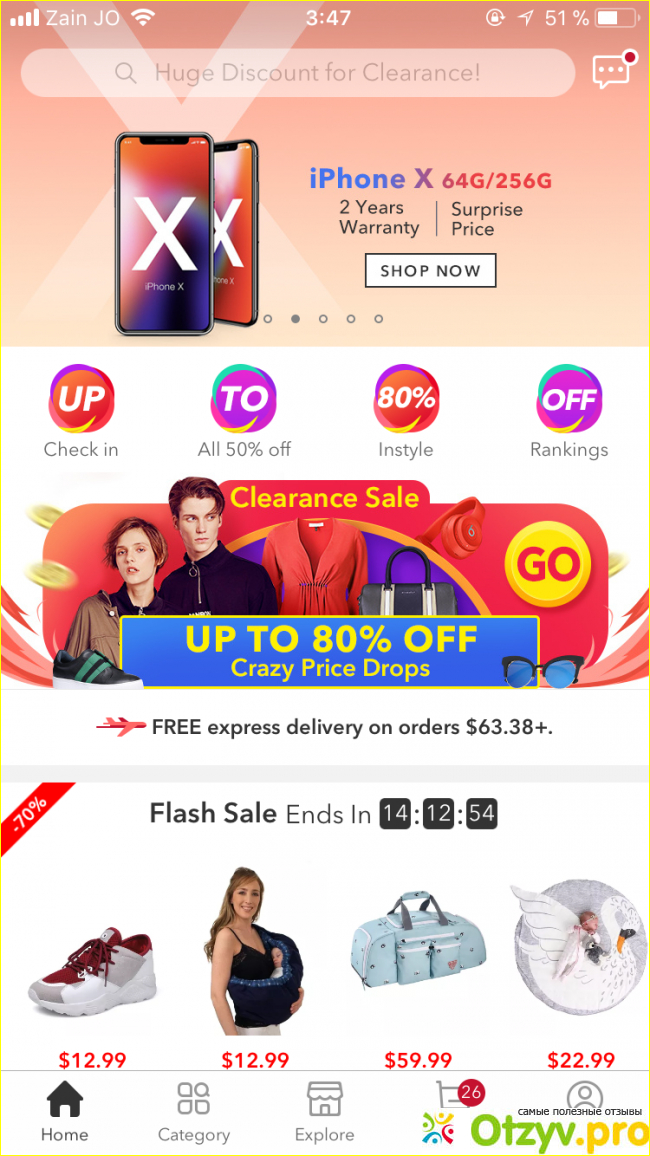Tap the yellow GO button
650x1156 pixels.
tap(548, 564)
